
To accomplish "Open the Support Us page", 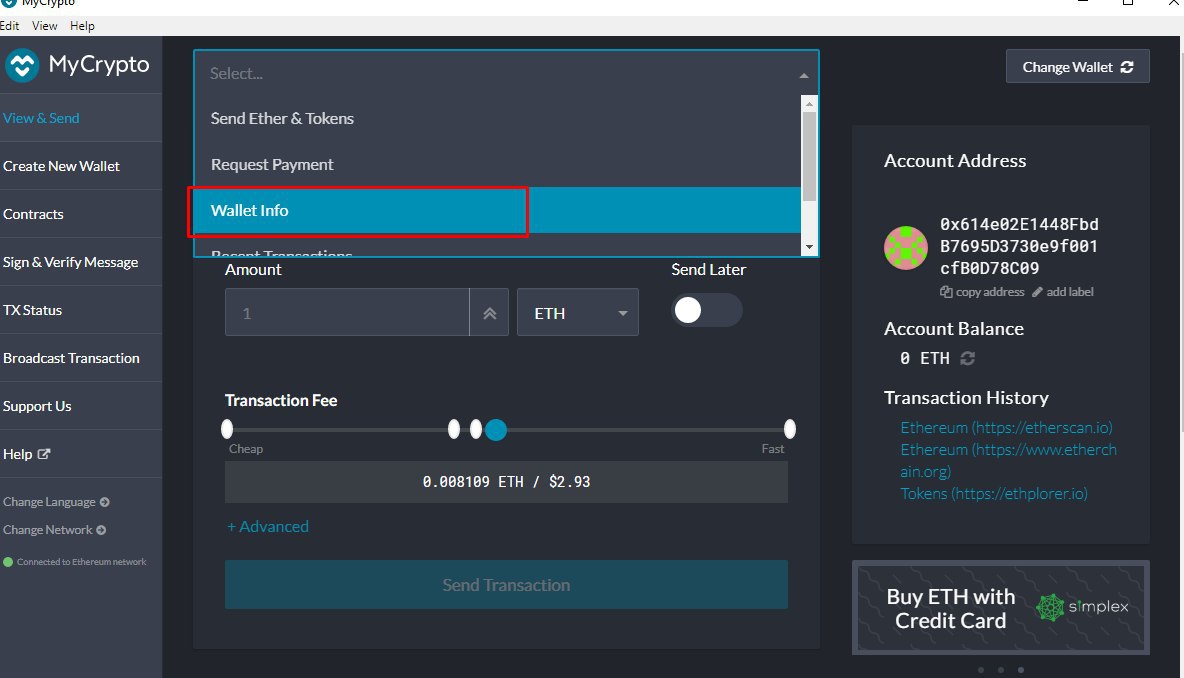I will [81, 406].
